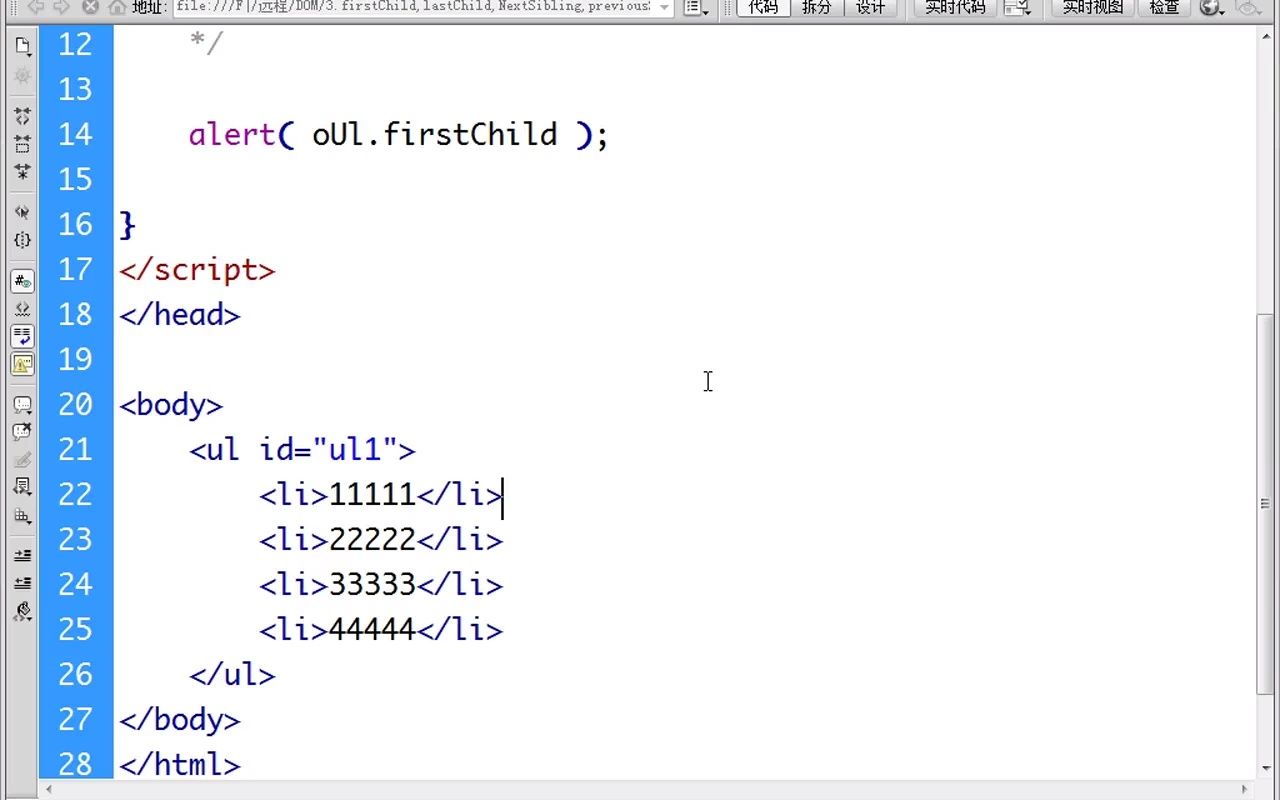Image resolution: width=1280 pixels, height=800 pixels.
Task: Click the 检查 (Inspect) button
Action: click(x=1164, y=7)
